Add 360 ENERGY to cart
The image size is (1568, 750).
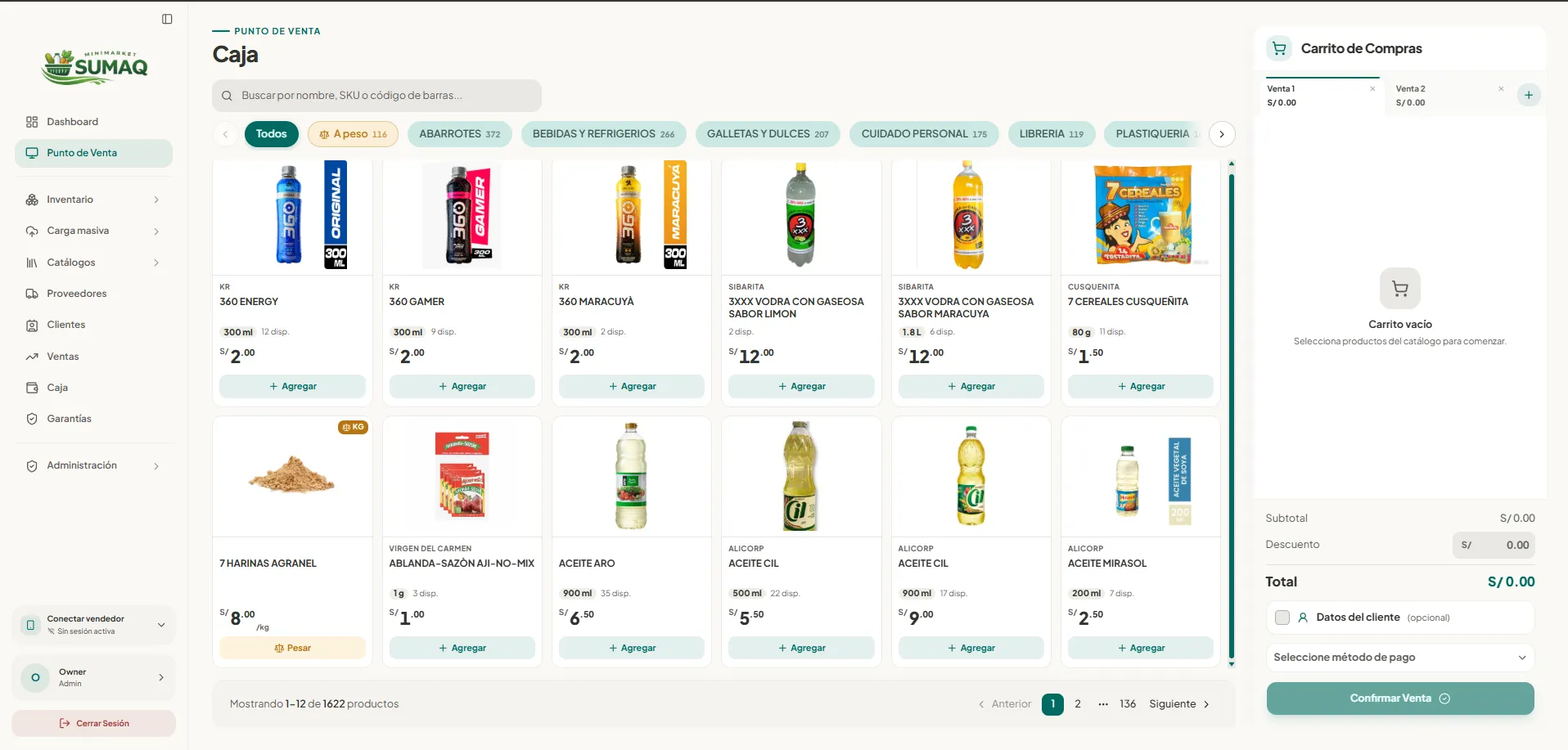292,386
